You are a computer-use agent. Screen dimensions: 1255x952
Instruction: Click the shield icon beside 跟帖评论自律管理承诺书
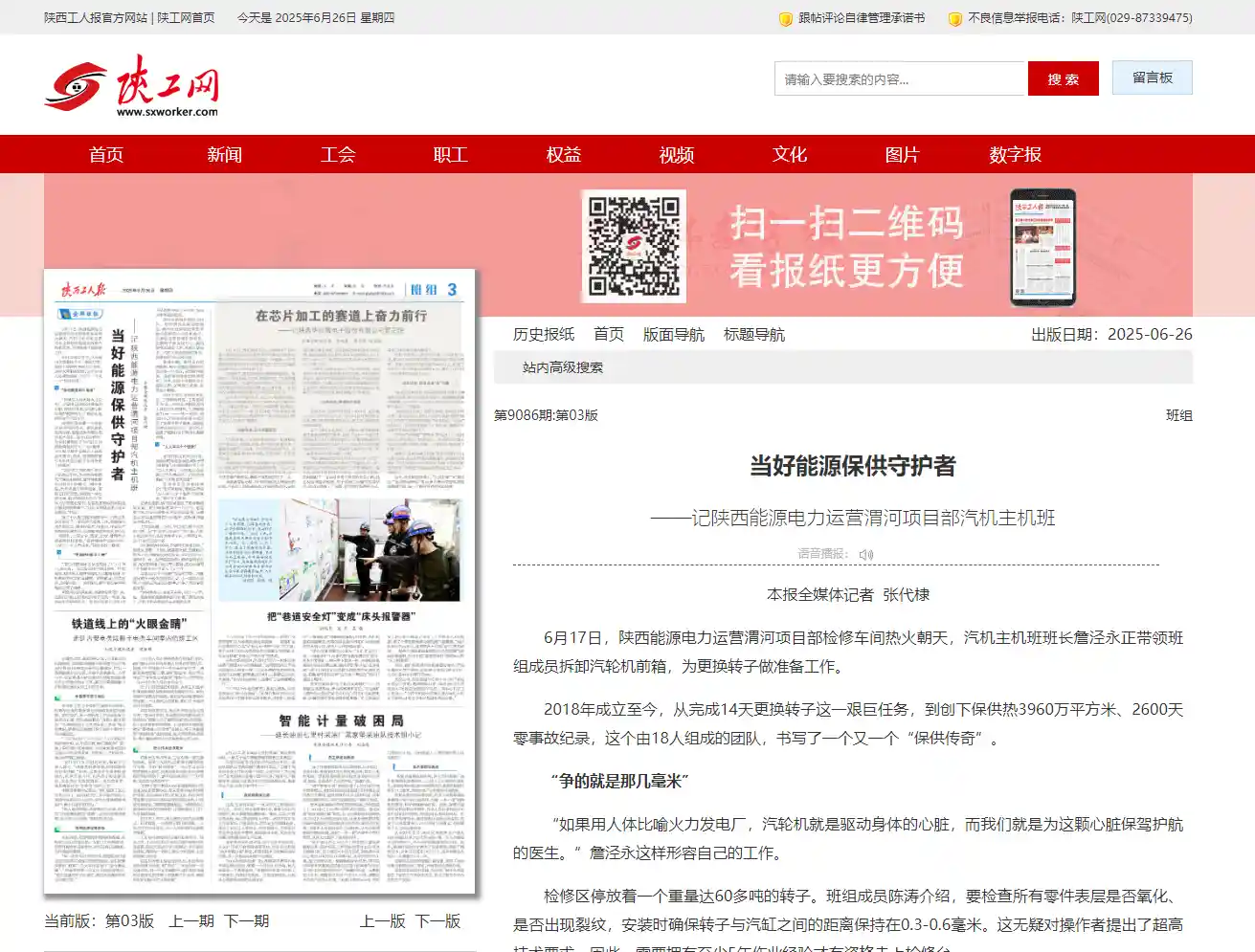click(x=786, y=18)
